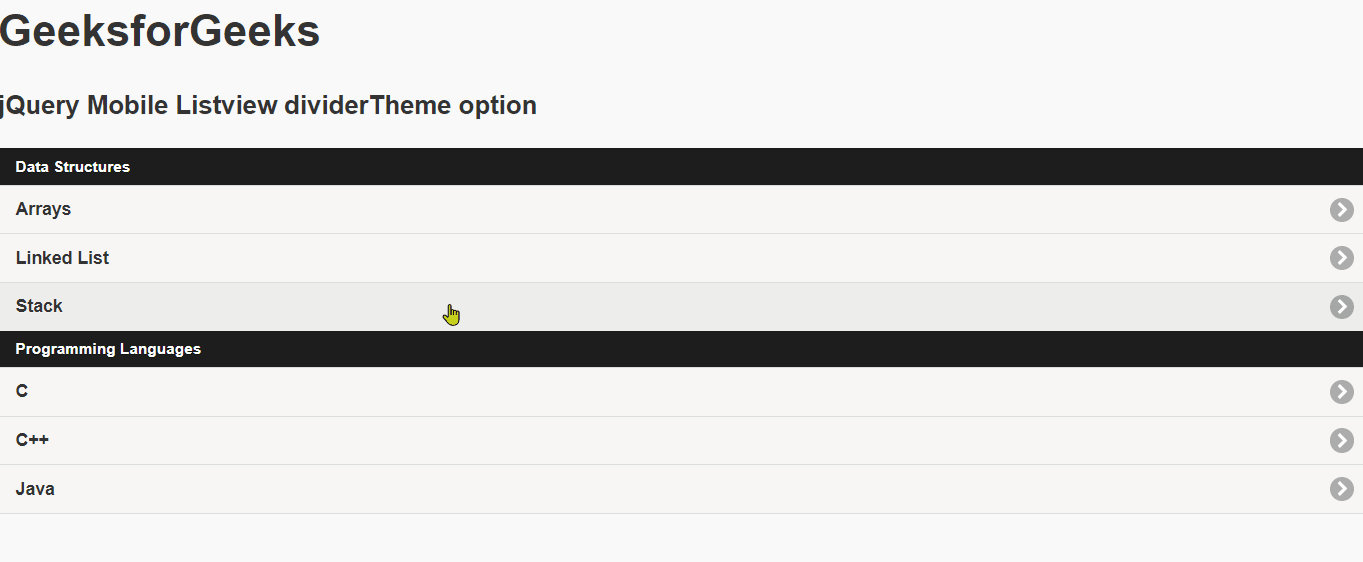The height and width of the screenshot is (562, 1363).
Task: Click the arrow icon on Arrays row
Action: pos(1341,210)
